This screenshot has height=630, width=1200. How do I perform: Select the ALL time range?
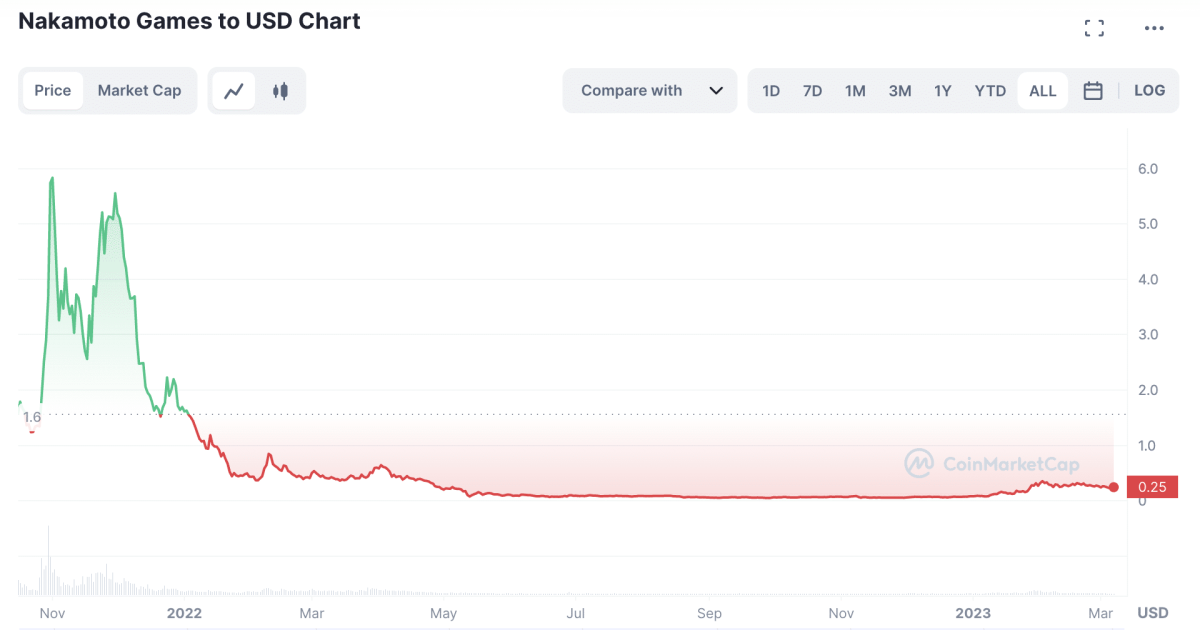(1042, 90)
